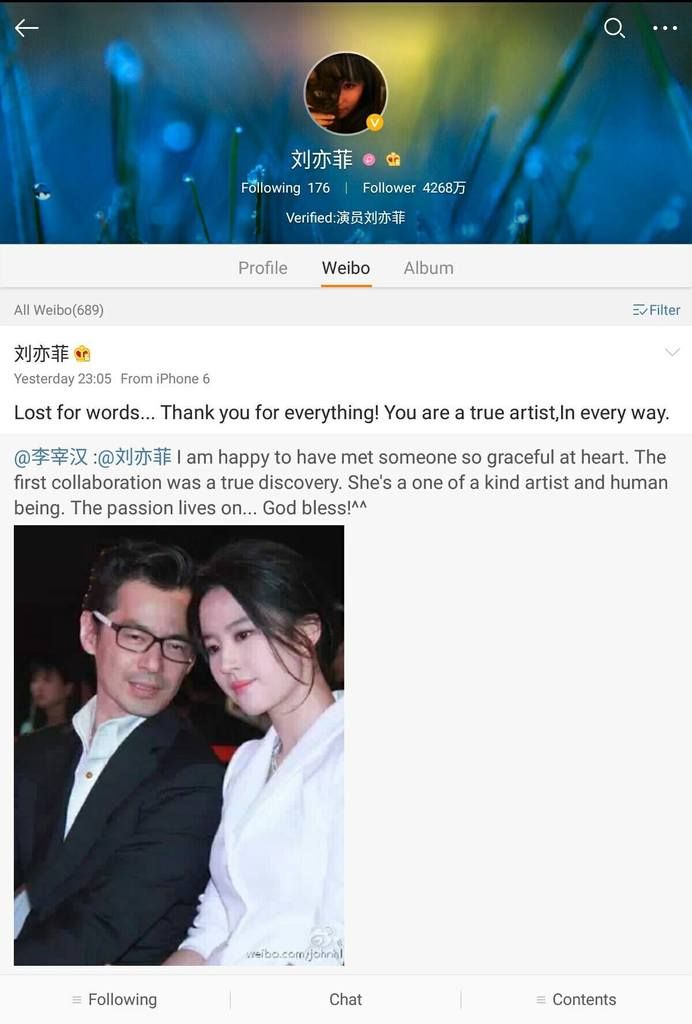Tap the Chat button
Viewport: 692px width, 1024px height.
tap(345, 999)
